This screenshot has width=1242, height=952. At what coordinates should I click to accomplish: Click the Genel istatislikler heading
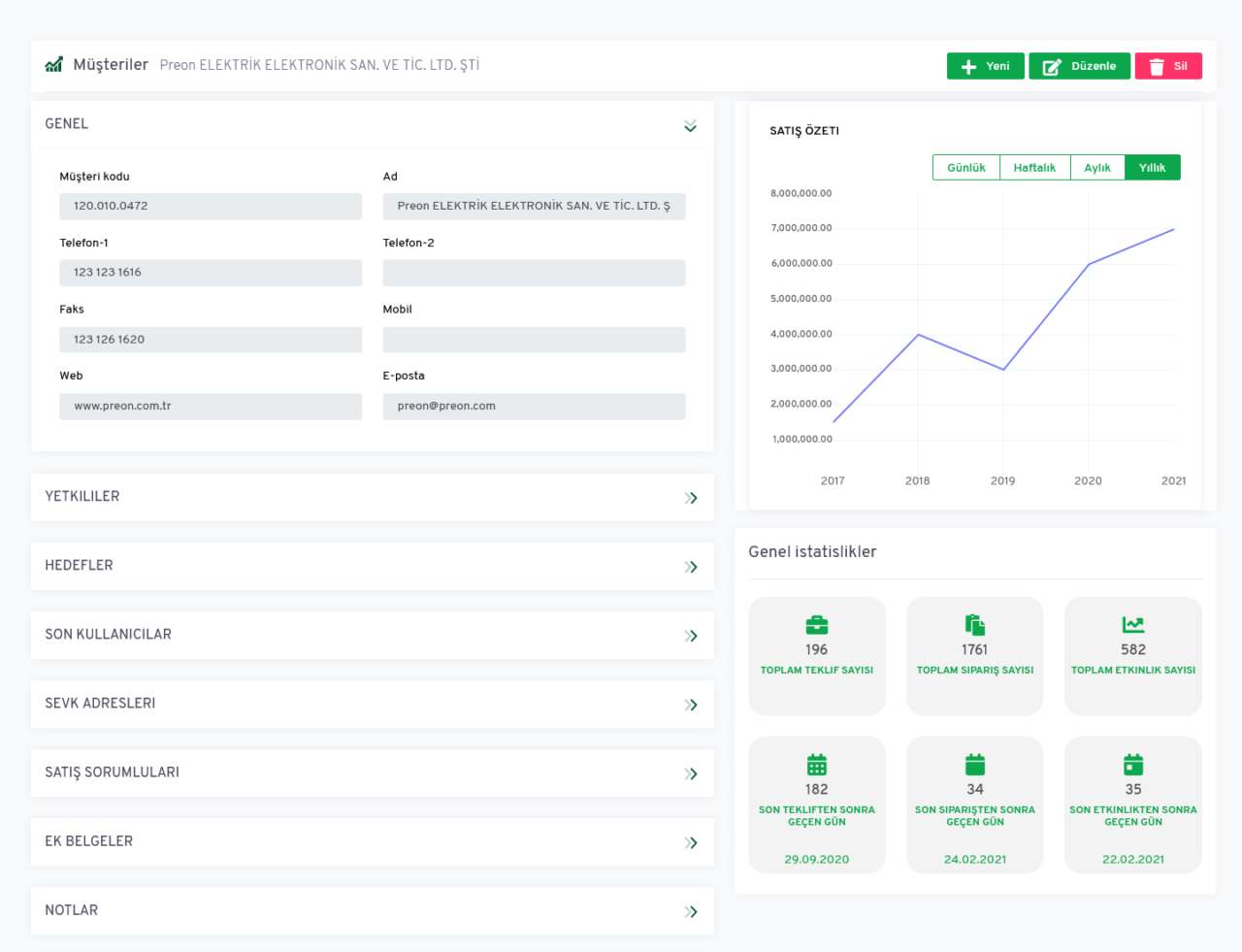click(x=812, y=551)
